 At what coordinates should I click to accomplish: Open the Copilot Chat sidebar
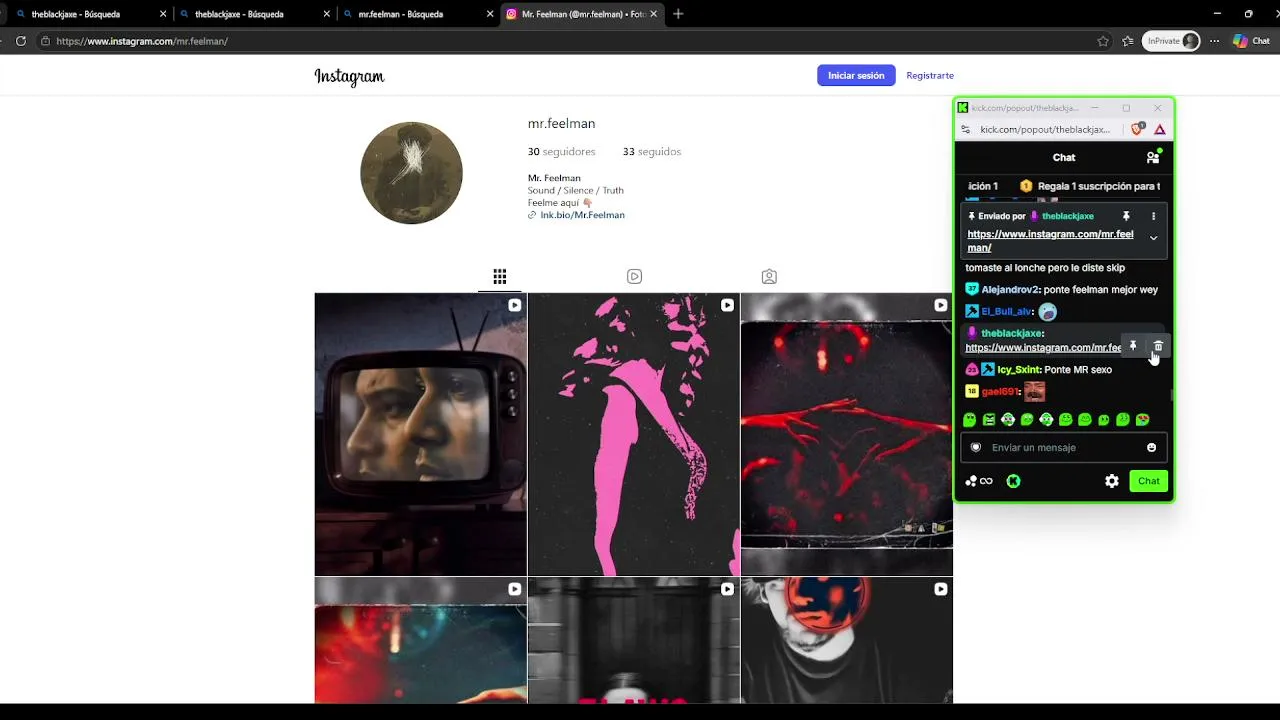(1251, 41)
